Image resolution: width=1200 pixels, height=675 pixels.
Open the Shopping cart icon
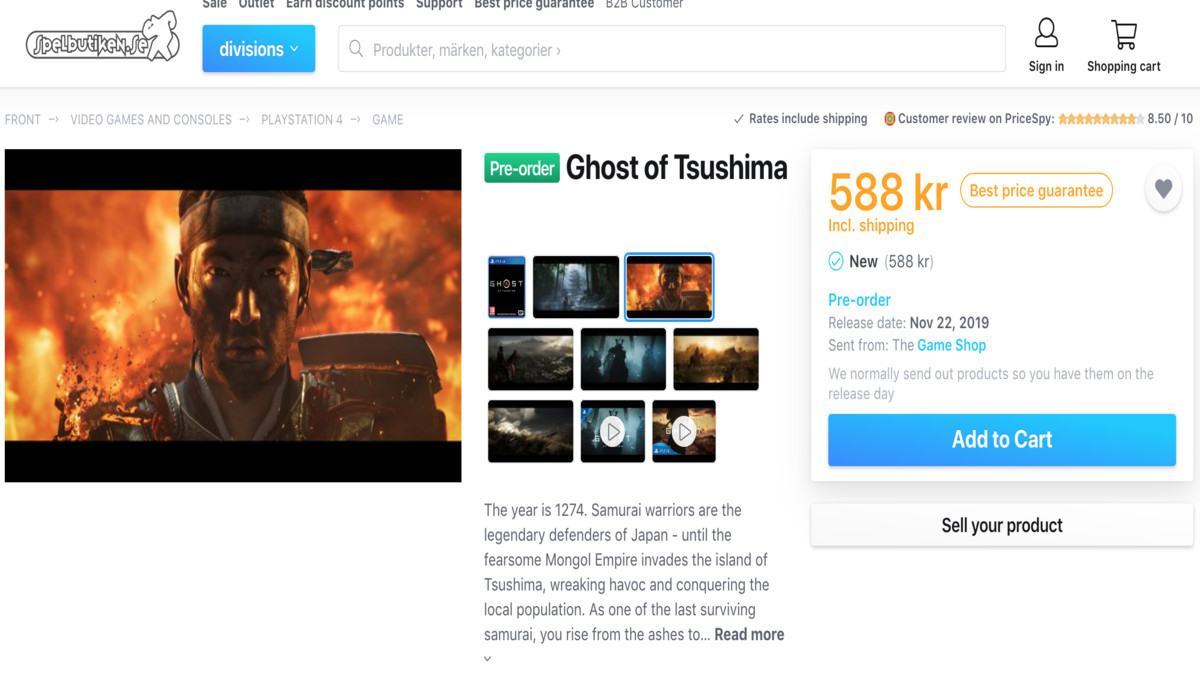tap(1124, 34)
